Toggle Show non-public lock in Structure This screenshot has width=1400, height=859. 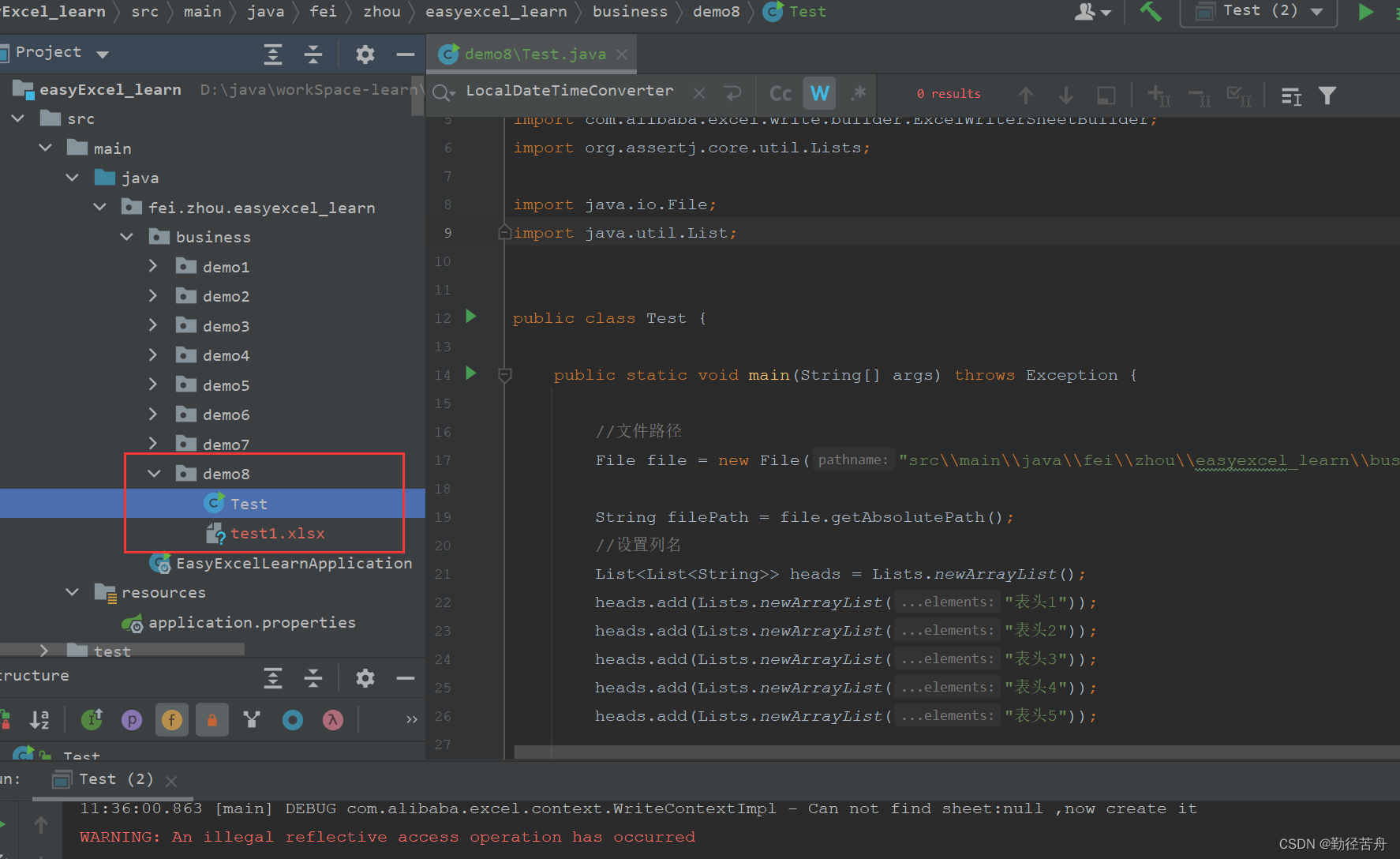coord(212,719)
